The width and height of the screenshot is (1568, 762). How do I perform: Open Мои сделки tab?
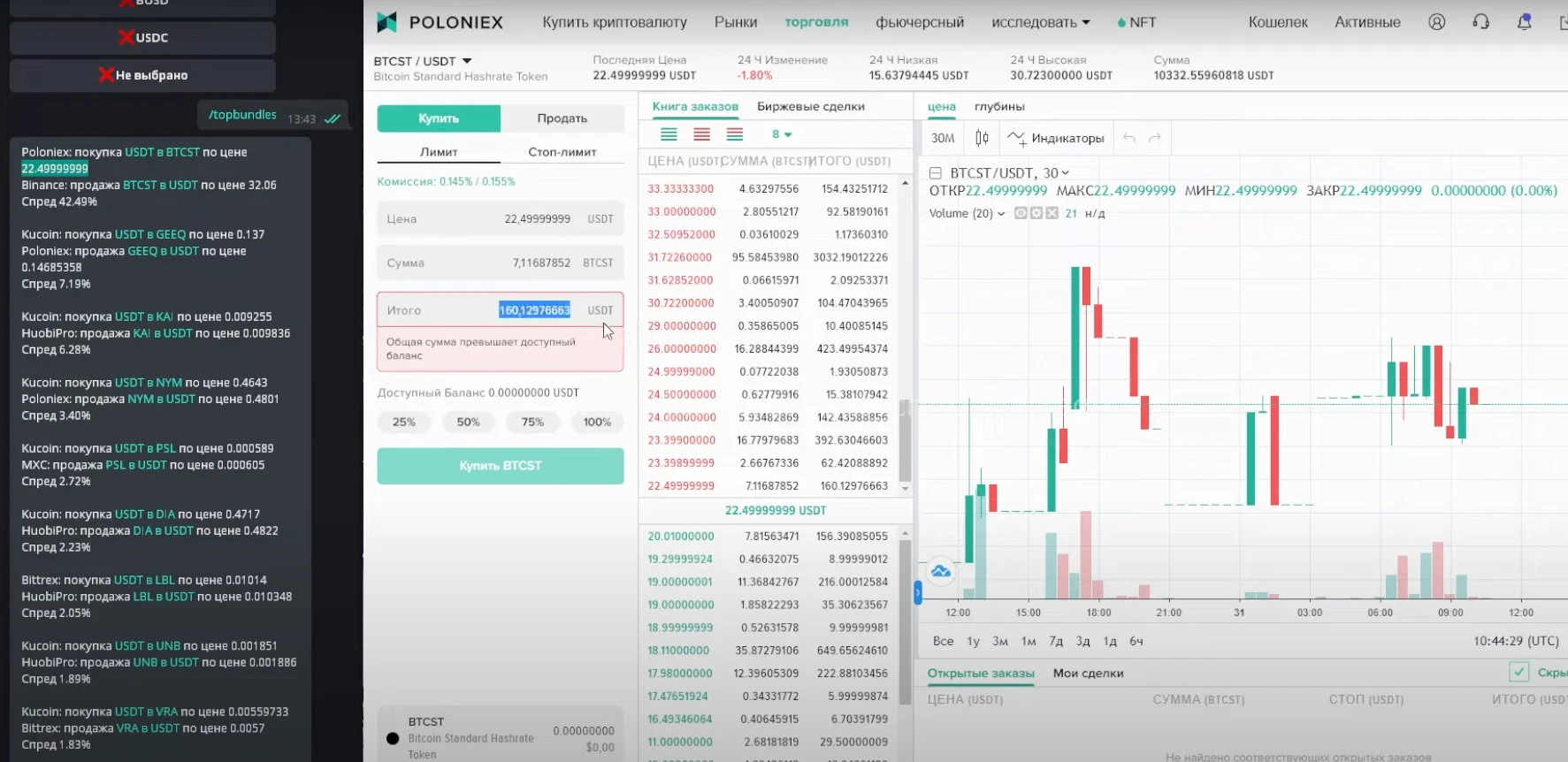(1088, 674)
